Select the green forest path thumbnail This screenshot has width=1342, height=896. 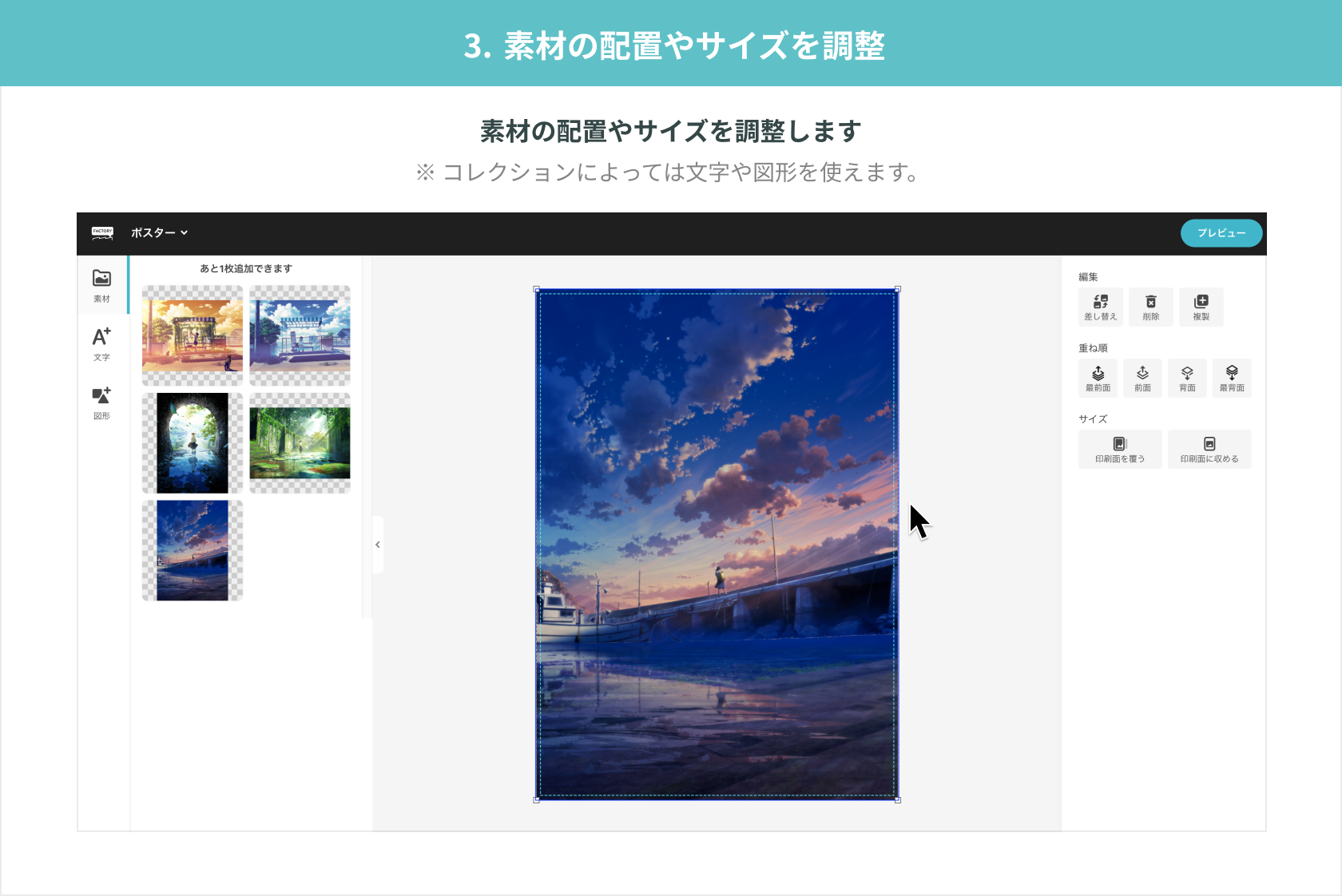pos(300,443)
